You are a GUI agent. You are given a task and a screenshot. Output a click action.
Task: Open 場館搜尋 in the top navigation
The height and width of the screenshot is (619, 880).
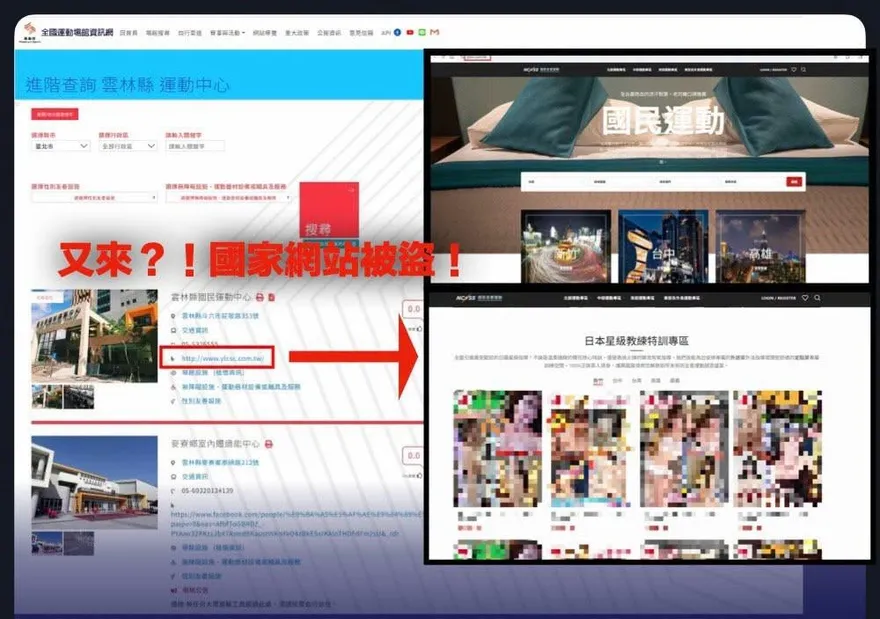coord(158,33)
